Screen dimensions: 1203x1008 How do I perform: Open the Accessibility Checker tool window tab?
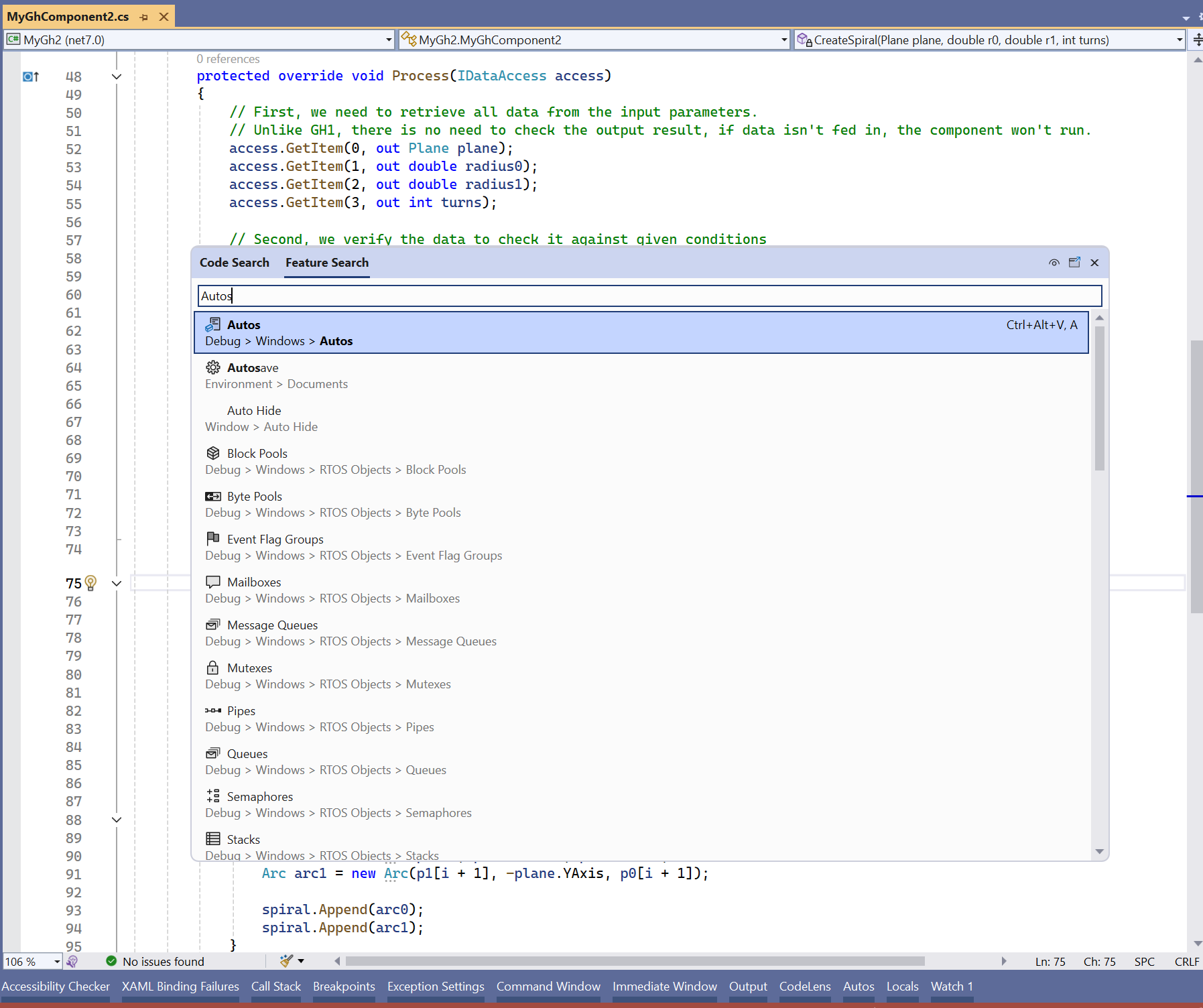[56, 987]
